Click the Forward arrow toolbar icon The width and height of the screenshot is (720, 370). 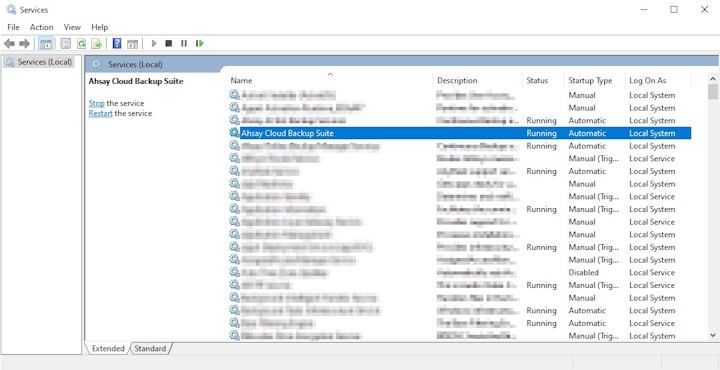(24, 44)
